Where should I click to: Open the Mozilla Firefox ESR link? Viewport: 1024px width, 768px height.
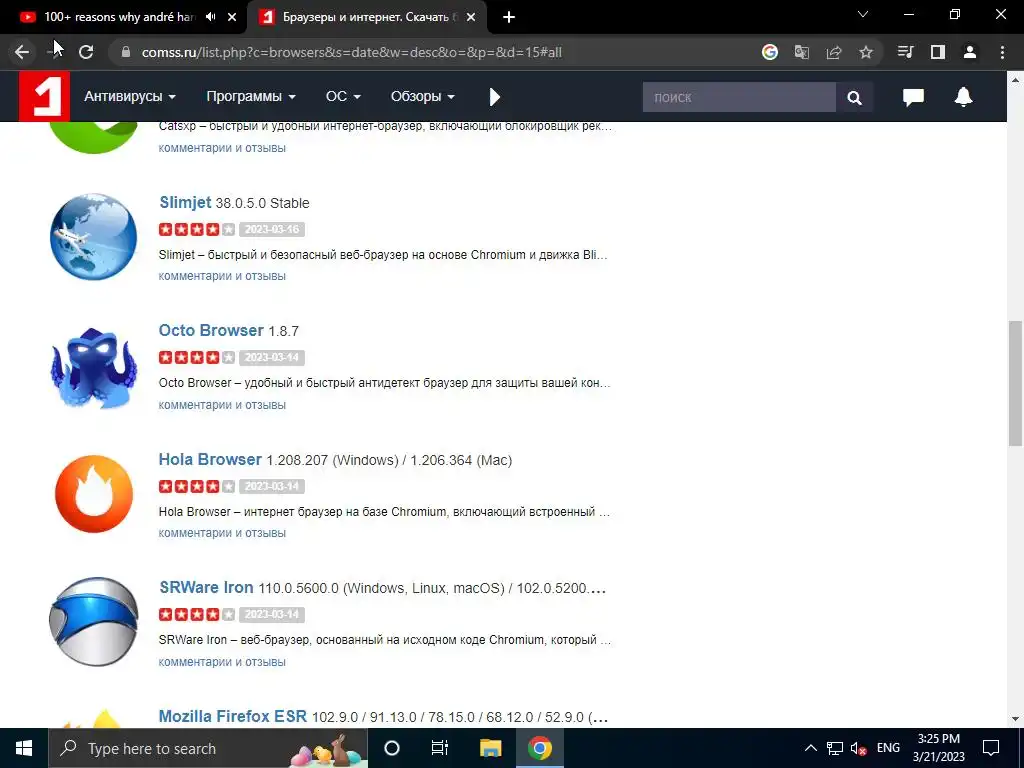232,716
